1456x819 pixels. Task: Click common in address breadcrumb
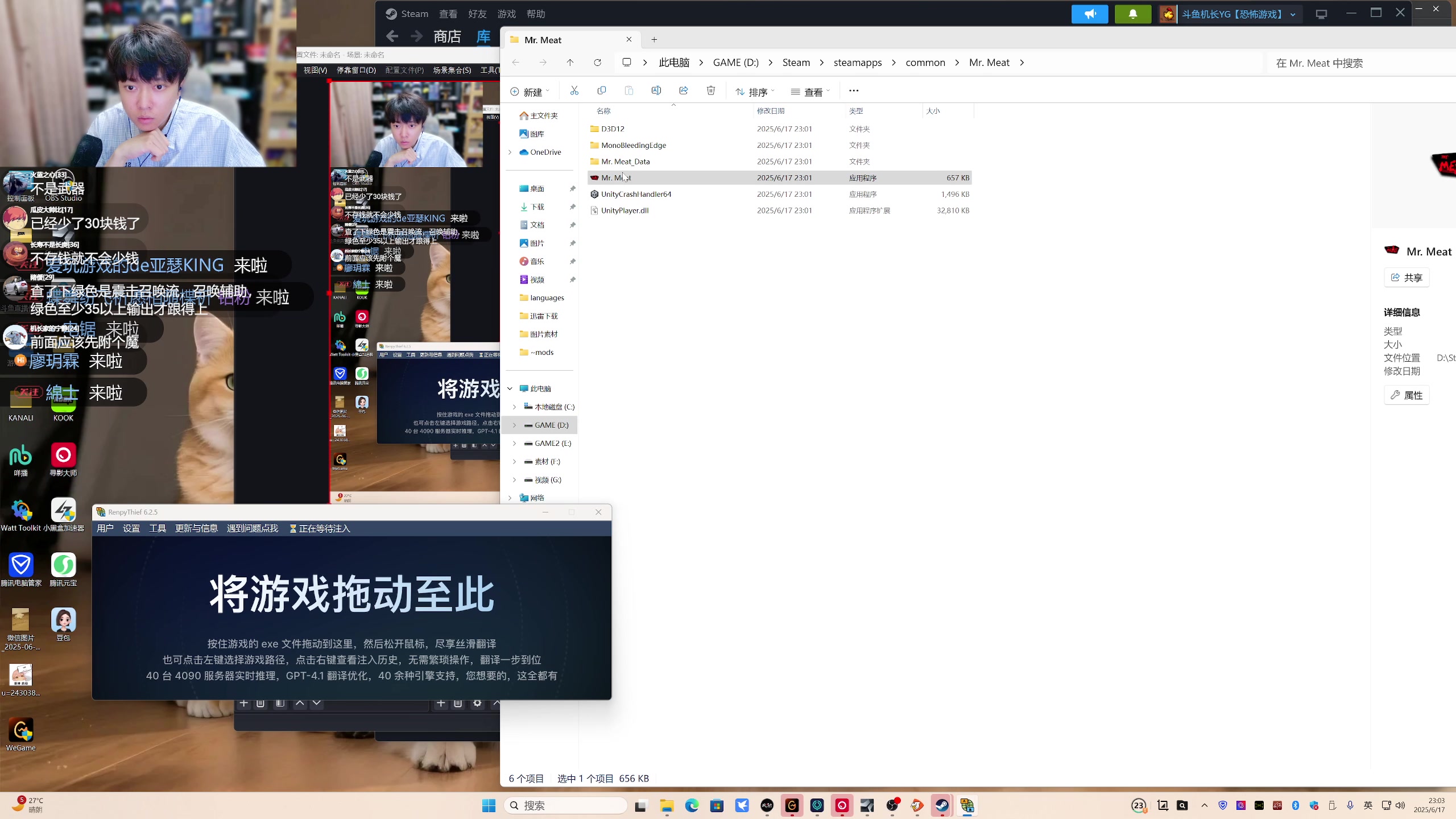point(925,63)
